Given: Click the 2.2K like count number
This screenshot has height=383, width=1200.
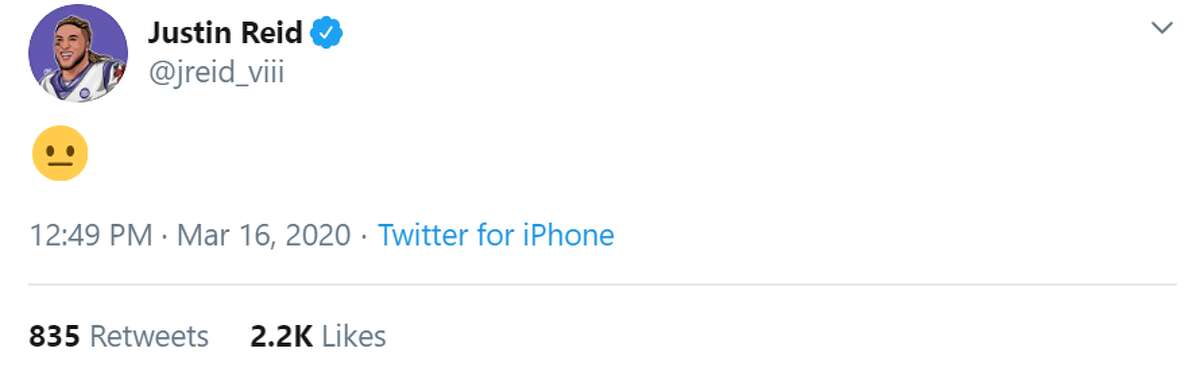Looking at the screenshot, I should [x=282, y=336].
